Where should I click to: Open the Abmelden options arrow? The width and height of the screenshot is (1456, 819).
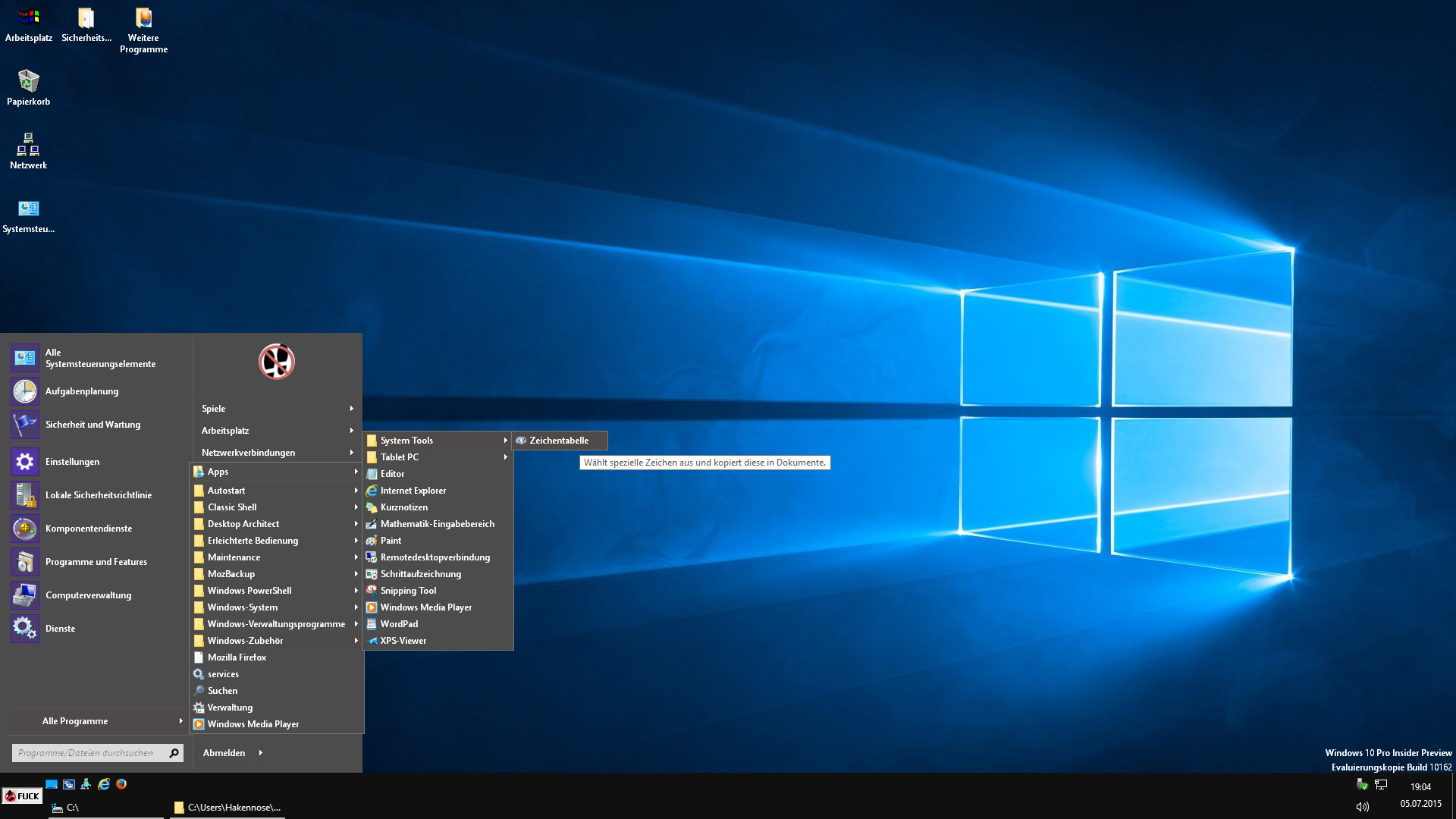pyautogui.click(x=260, y=753)
